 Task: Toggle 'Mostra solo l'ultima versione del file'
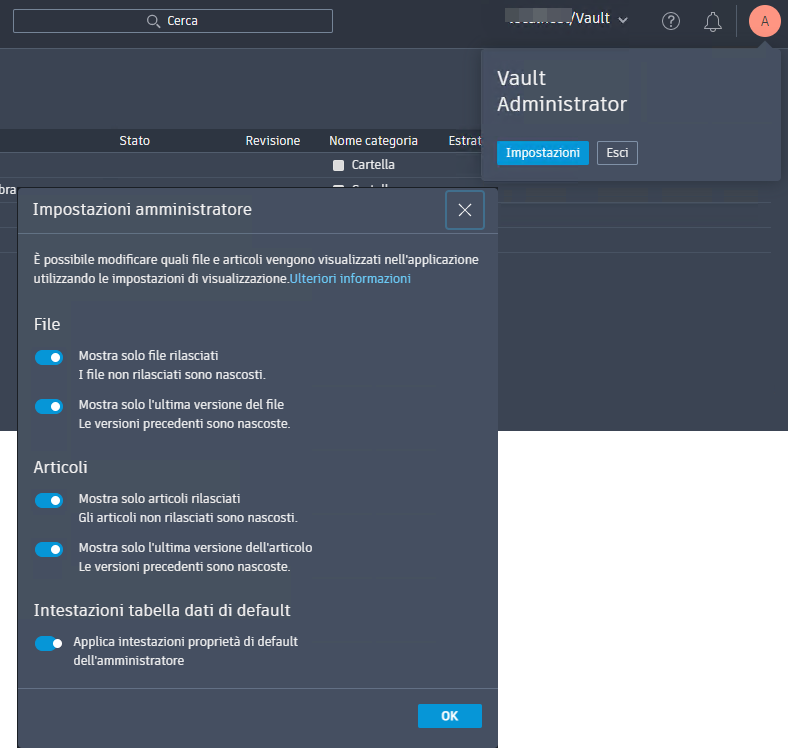click(49, 406)
